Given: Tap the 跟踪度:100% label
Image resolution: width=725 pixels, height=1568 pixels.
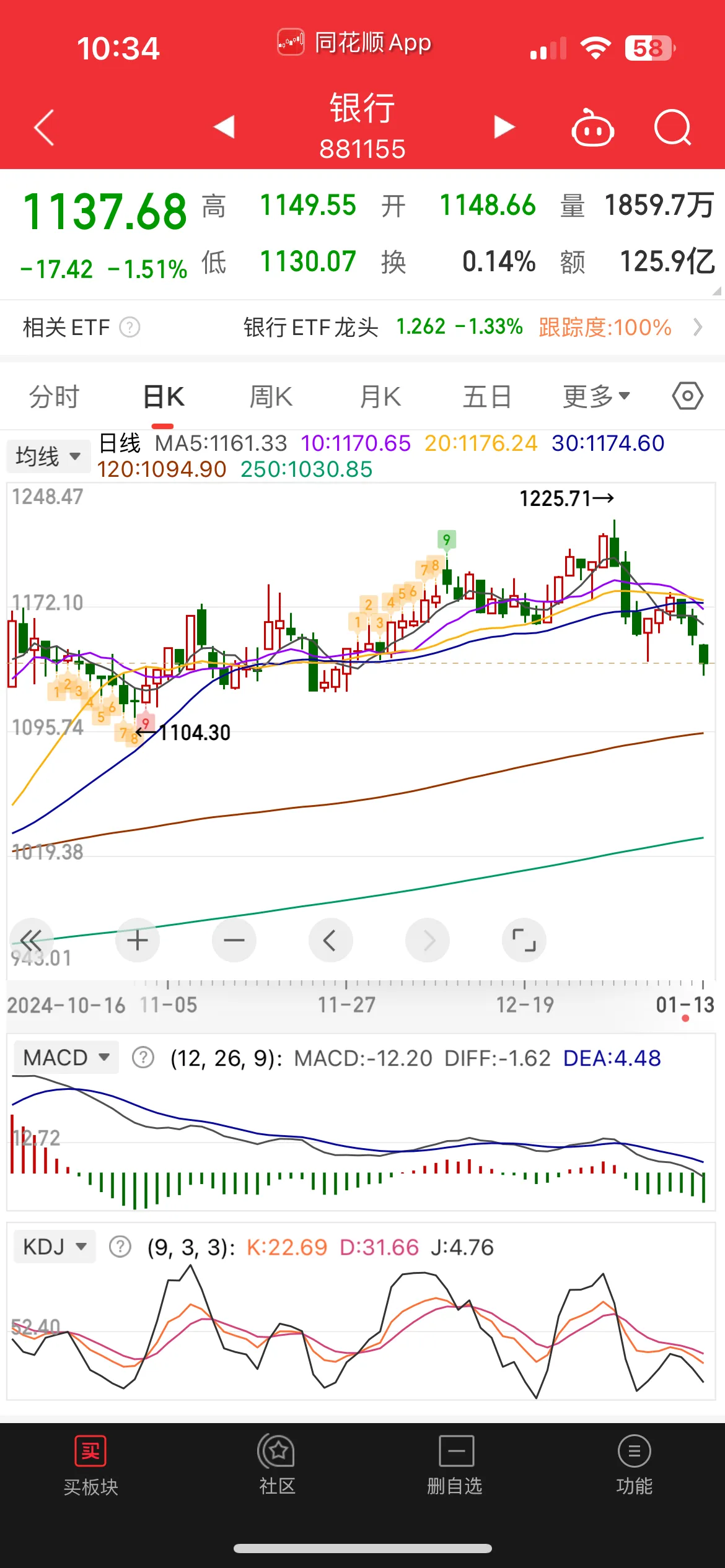Looking at the screenshot, I should point(605,327).
